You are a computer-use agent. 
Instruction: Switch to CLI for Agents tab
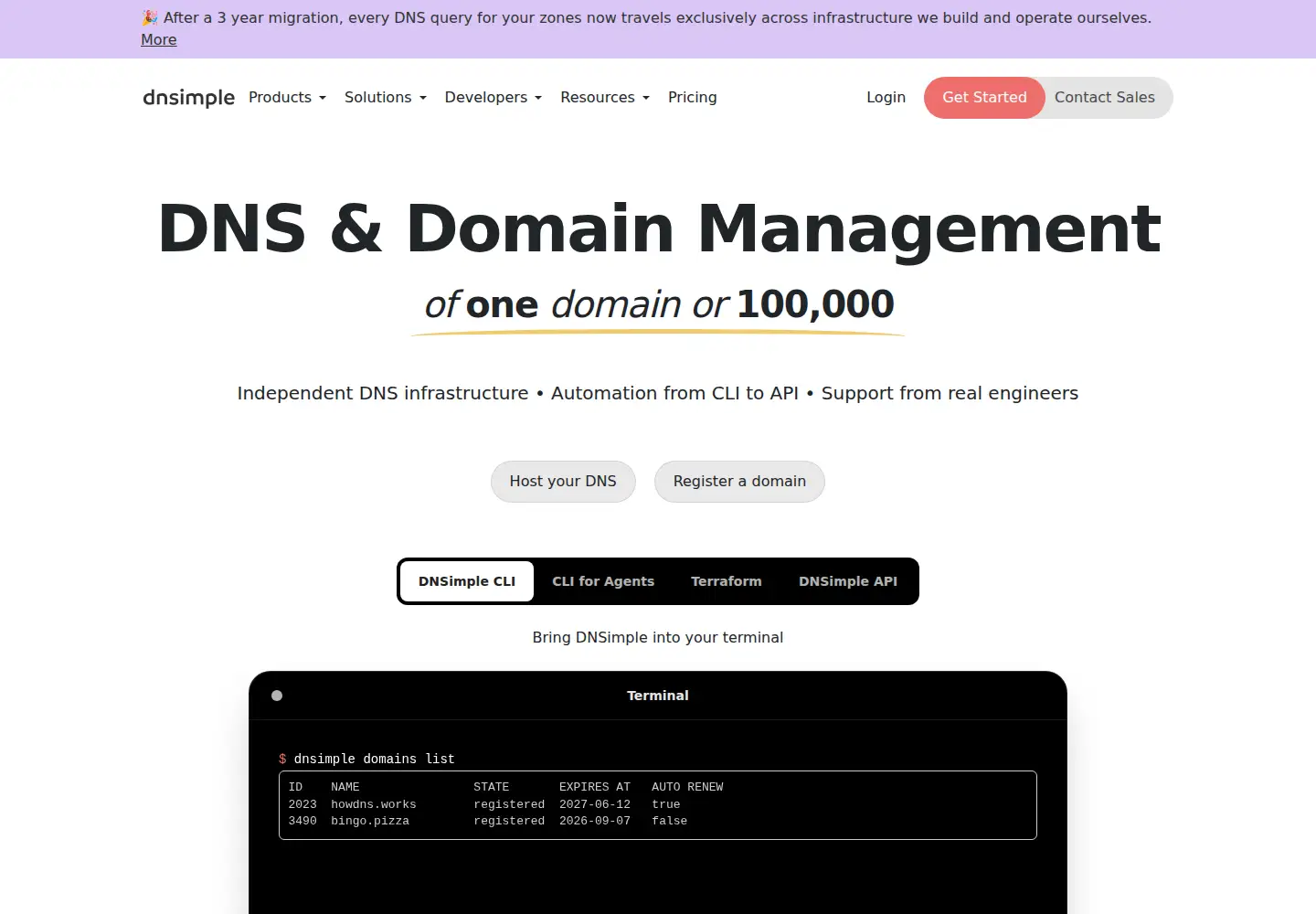pos(603,581)
